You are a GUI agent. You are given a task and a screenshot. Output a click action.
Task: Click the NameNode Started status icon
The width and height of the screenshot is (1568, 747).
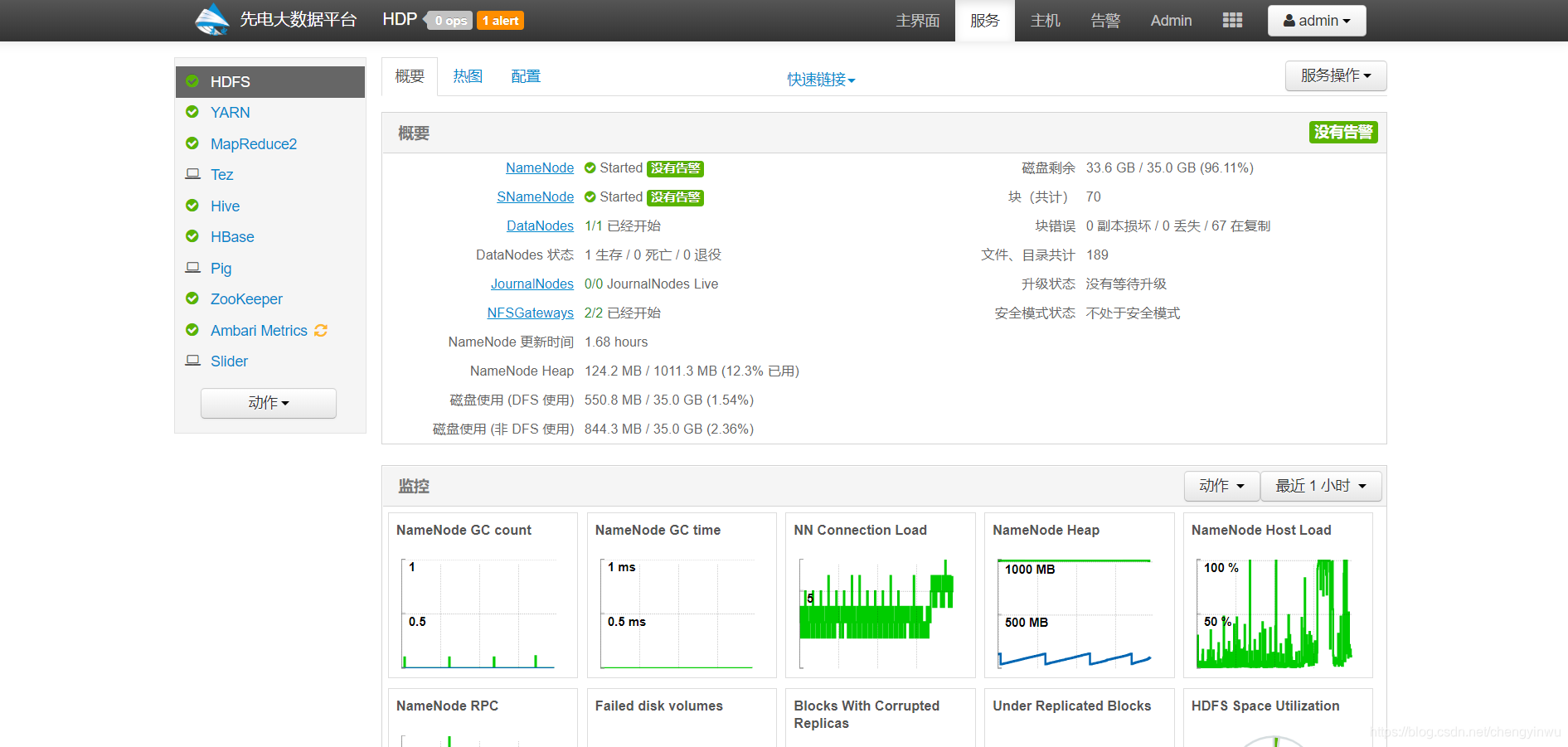(x=590, y=167)
